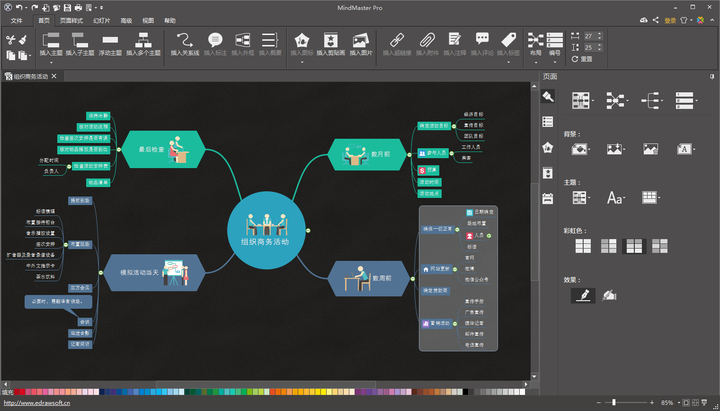Insert clip art (插入剪贴画)
The width and height of the screenshot is (720, 411).
(331, 45)
